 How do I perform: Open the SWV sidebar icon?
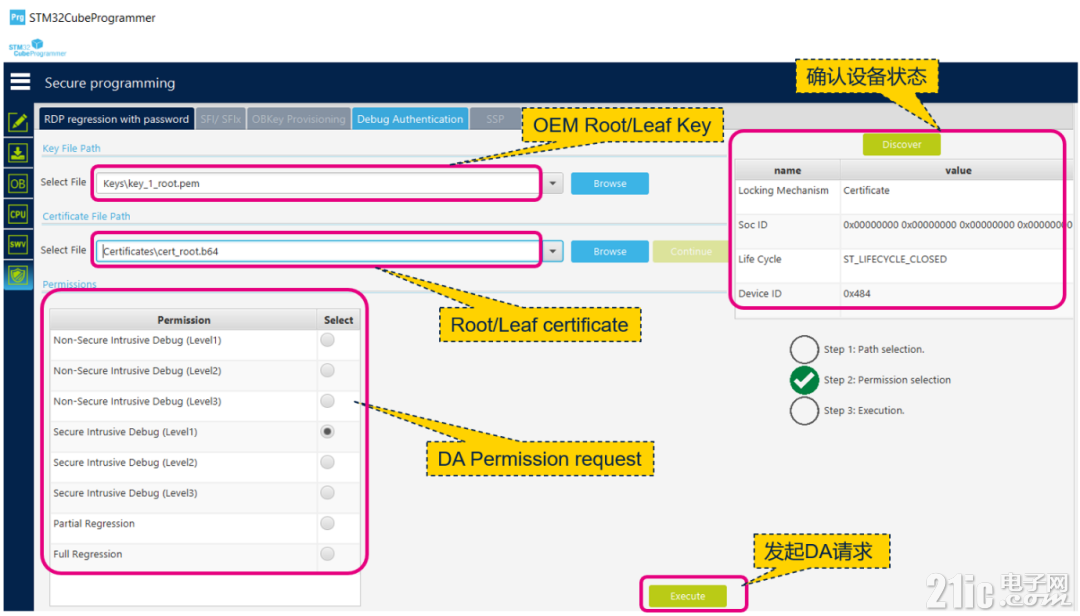pyautogui.click(x=18, y=244)
